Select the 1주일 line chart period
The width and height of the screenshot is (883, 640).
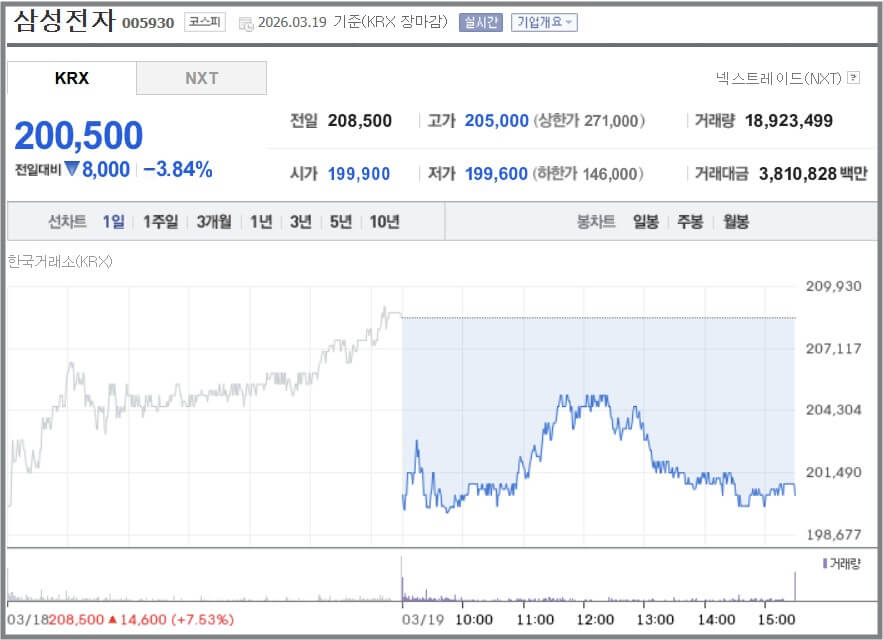click(x=160, y=221)
